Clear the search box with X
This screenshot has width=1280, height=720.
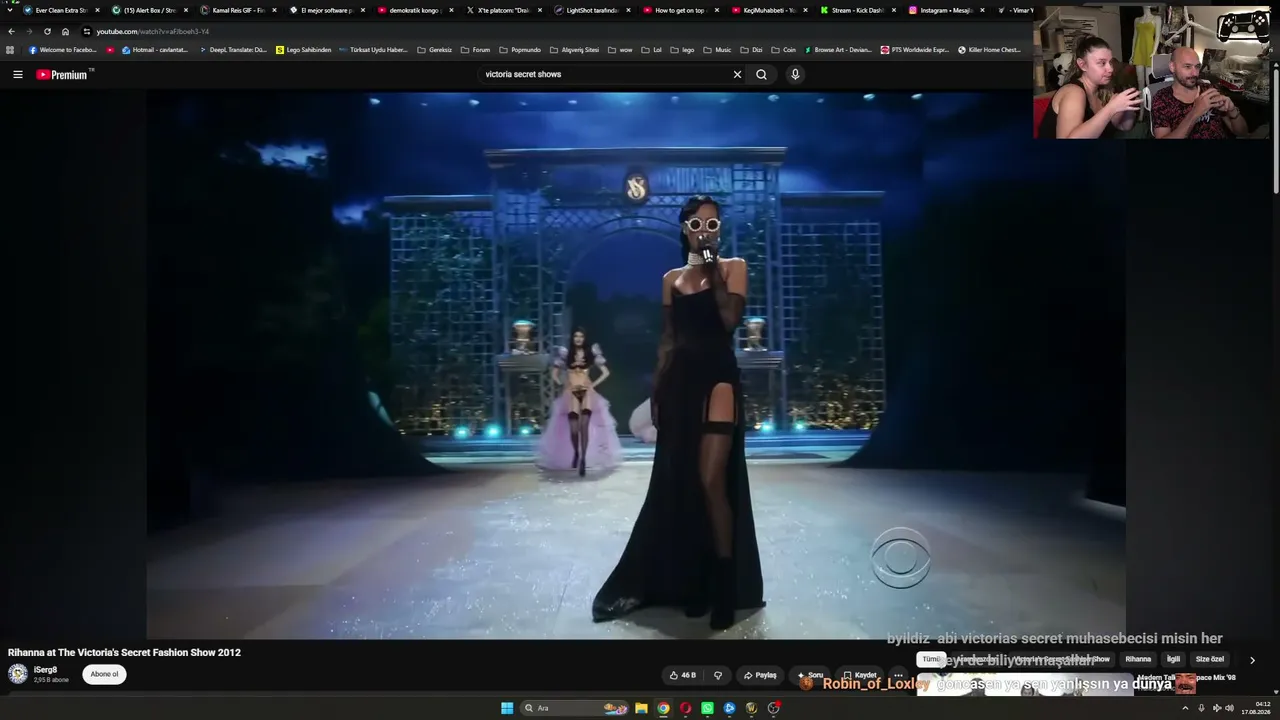pyautogui.click(x=738, y=74)
